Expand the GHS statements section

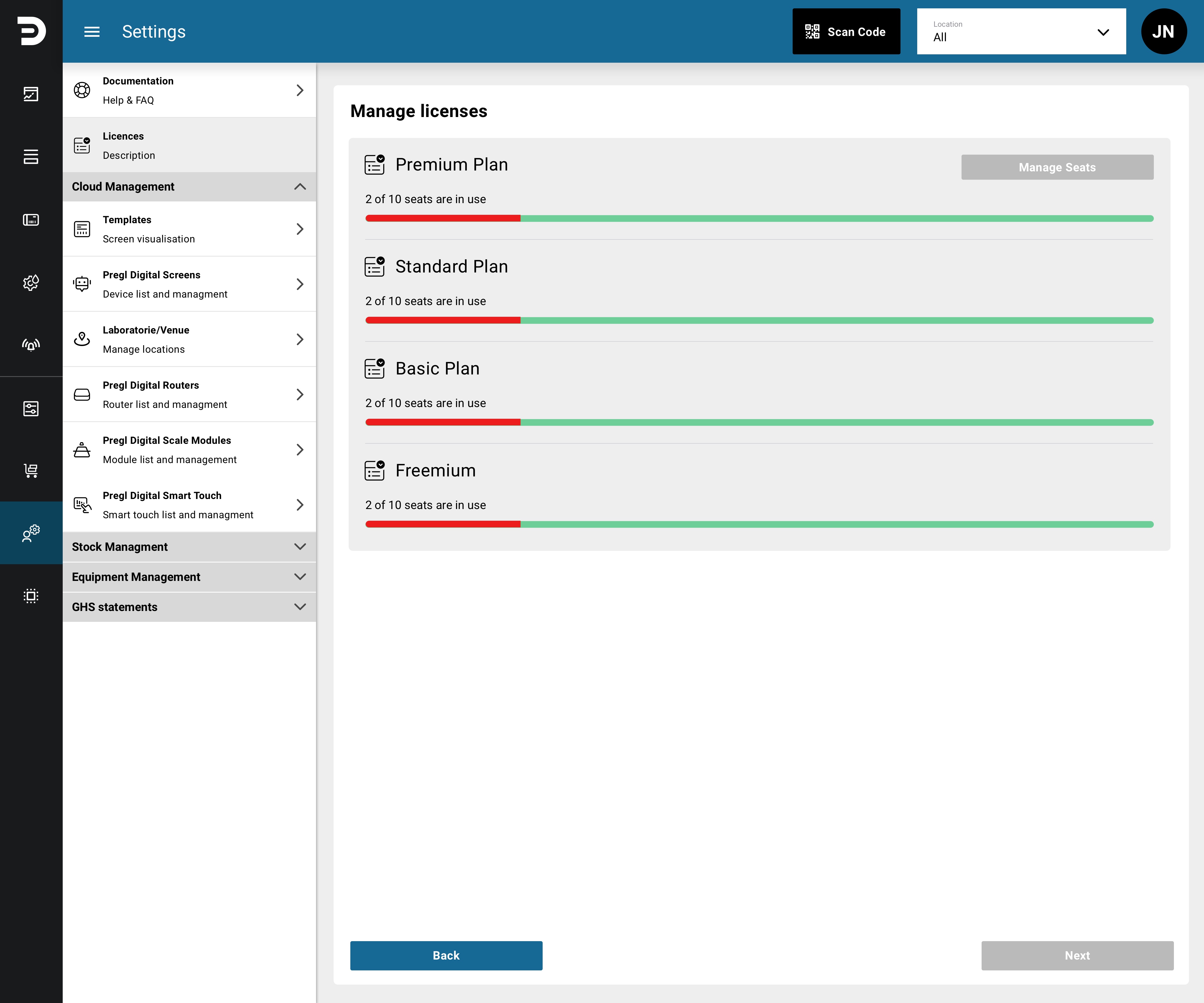point(189,607)
